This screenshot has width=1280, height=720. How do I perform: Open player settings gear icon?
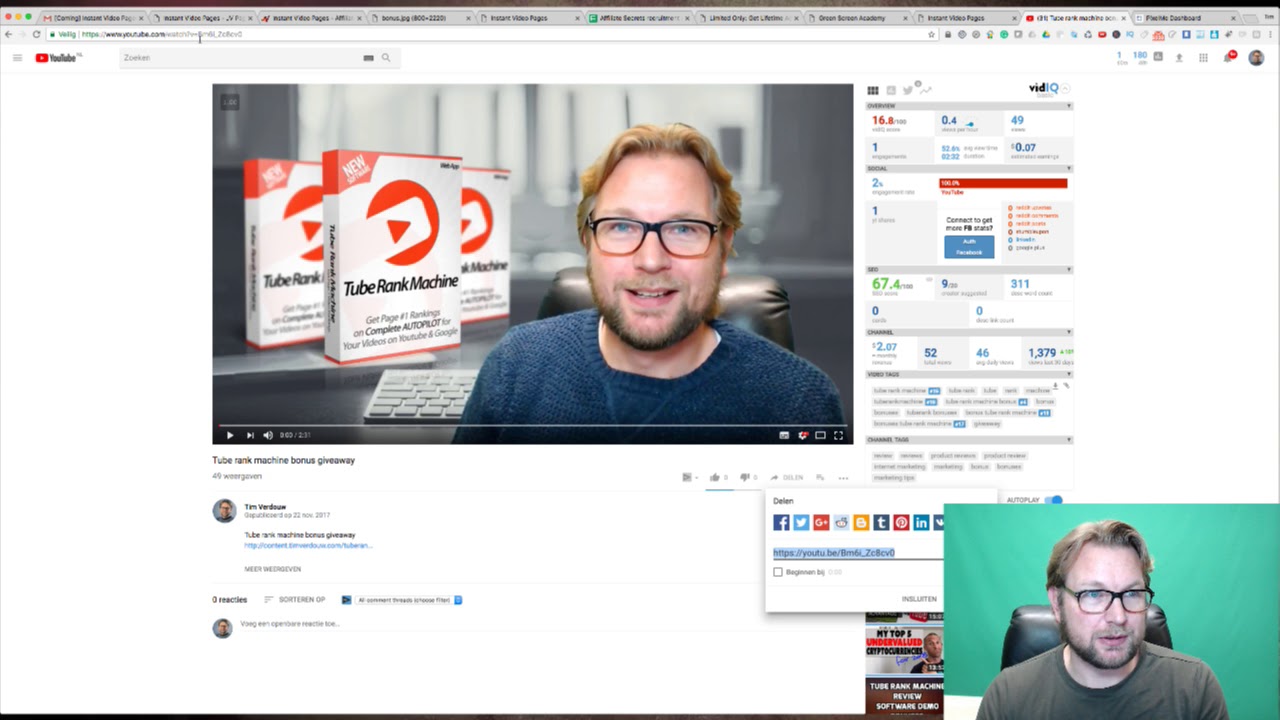(803, 435)
